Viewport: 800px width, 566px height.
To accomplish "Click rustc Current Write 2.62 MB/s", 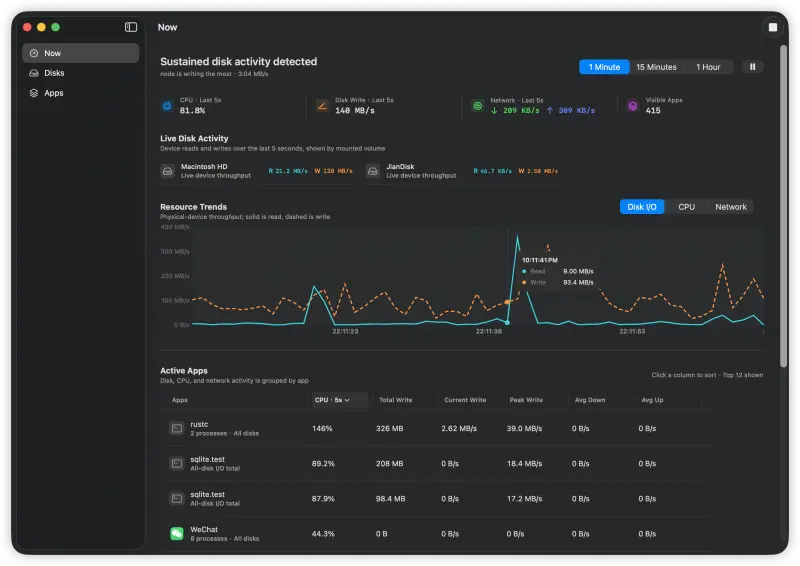I will point(459,429).
